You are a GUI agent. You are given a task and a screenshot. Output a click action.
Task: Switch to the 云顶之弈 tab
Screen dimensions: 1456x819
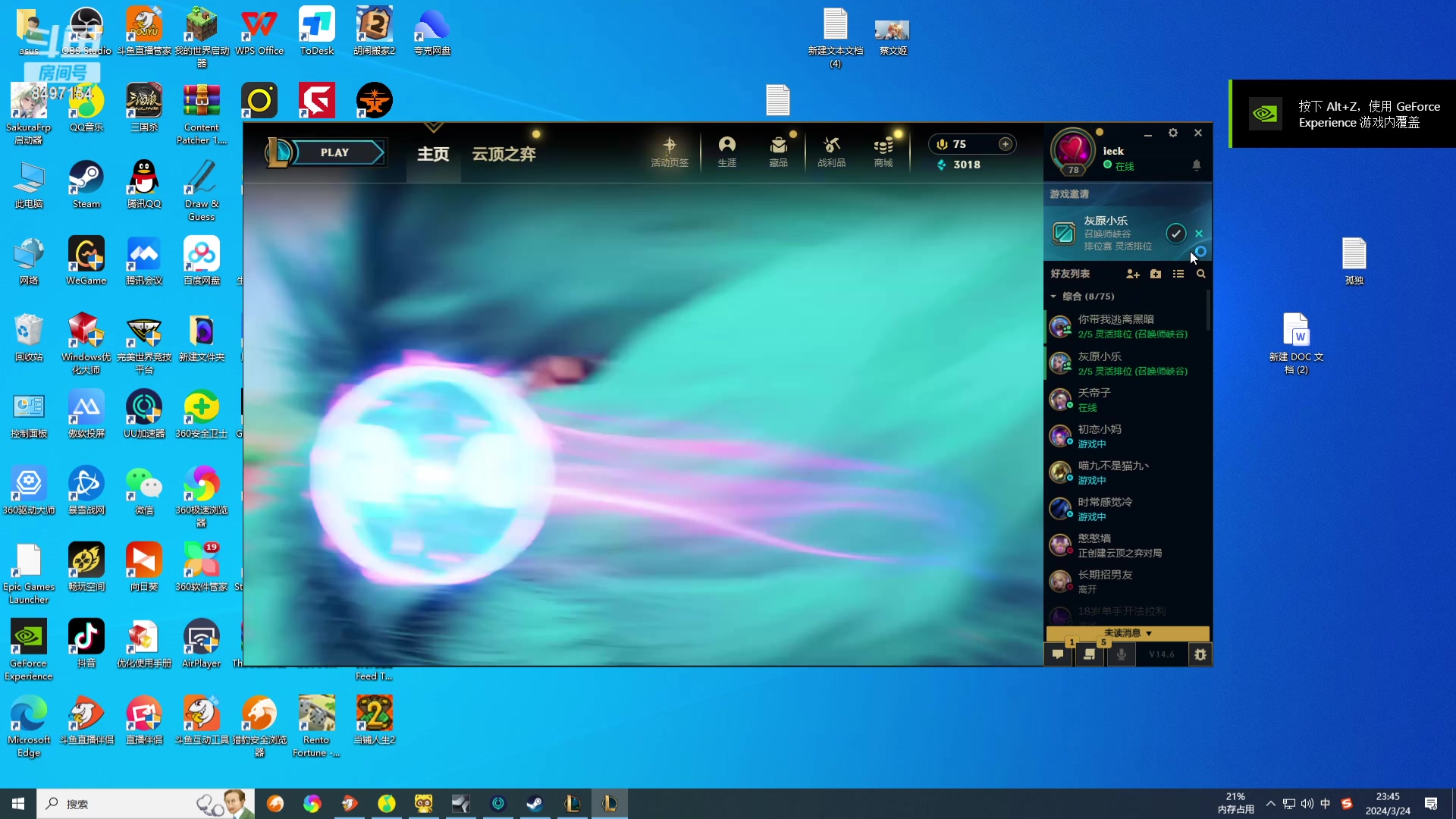[x=504, y=154]
